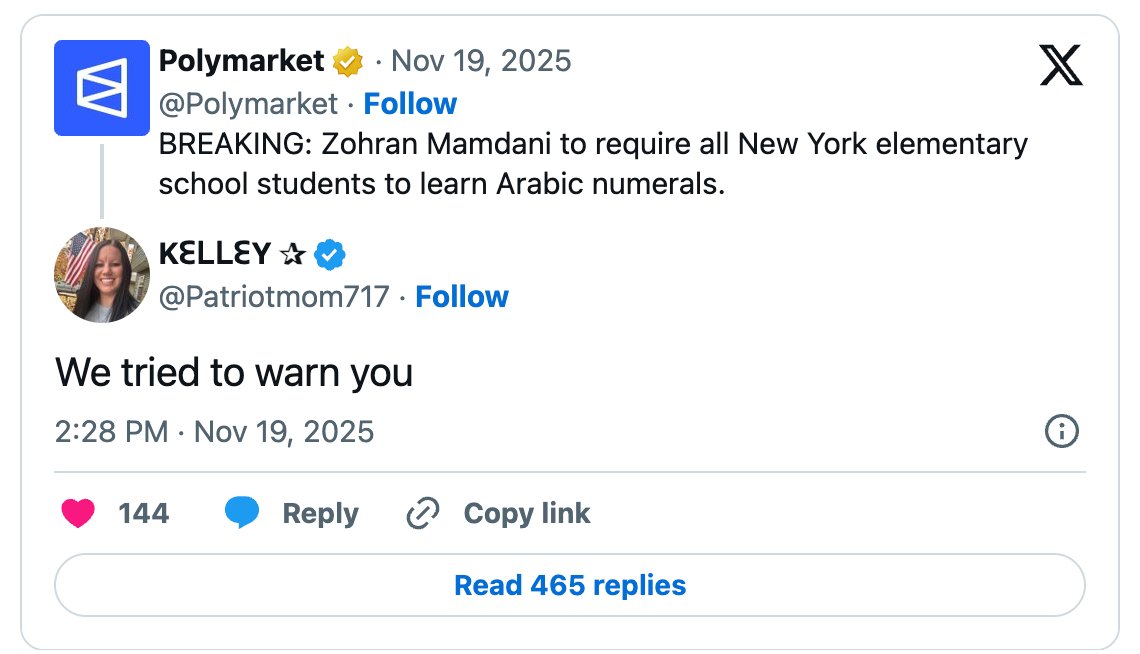Click the Reply text label
The image size is (1140, 654).
coord(320,514)
